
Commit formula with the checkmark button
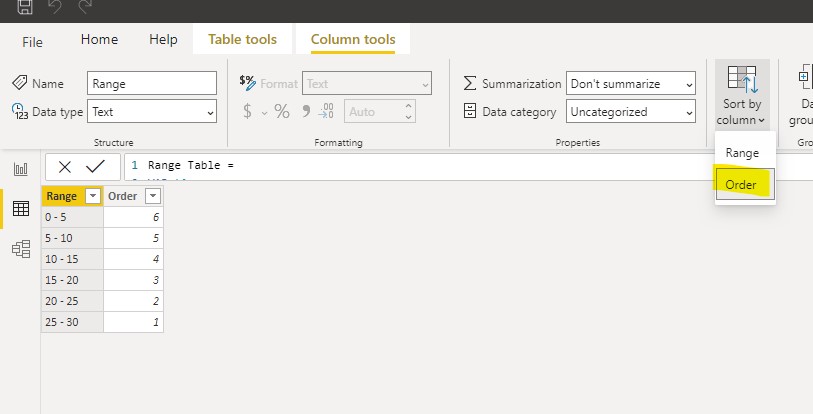pos(95,167)
